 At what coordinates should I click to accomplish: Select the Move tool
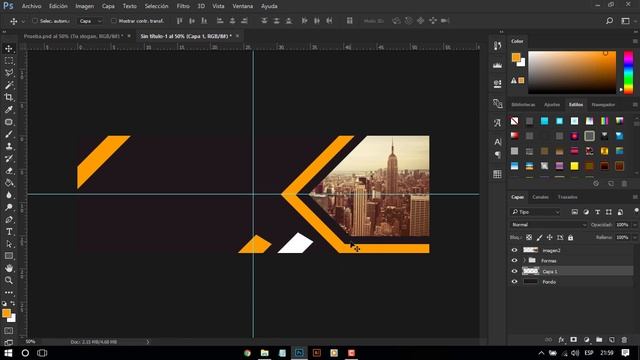(x=9, y=49)
